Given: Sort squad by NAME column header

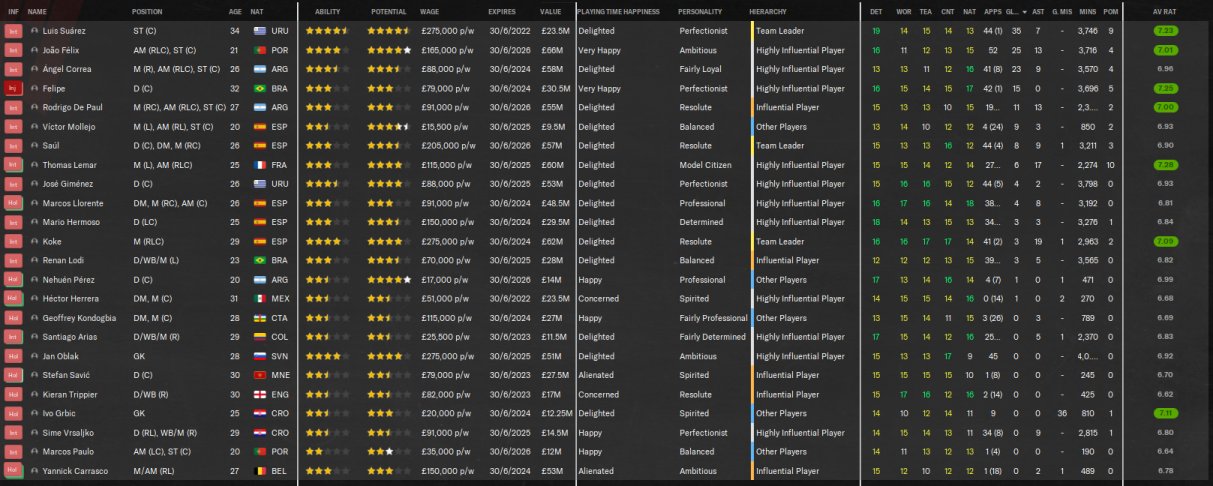Looking at the screenshot, I should 37,11.
